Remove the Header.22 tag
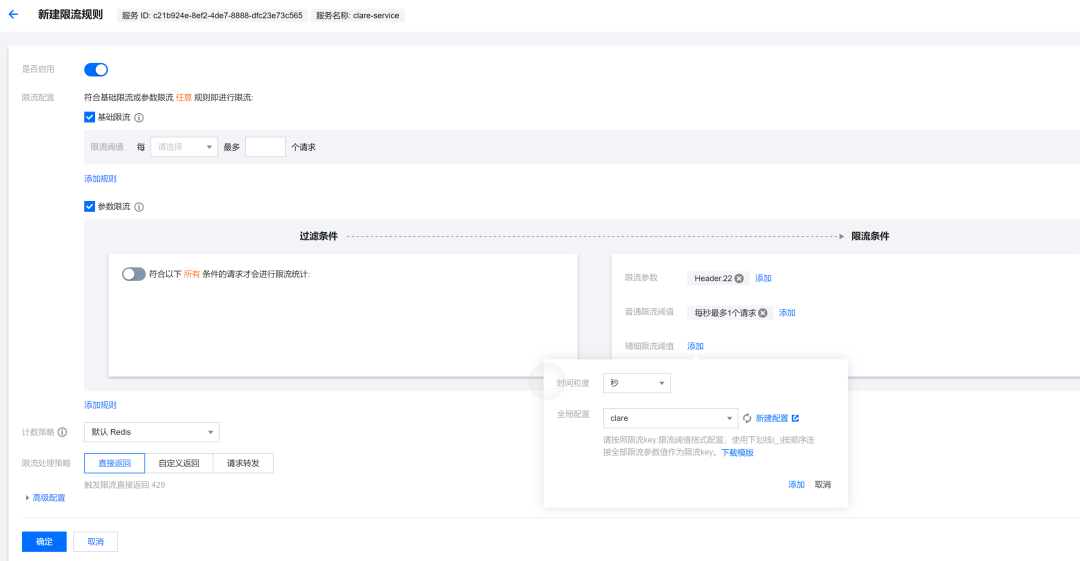Viewport: 1080px width, 561px height. click(739, 278)
